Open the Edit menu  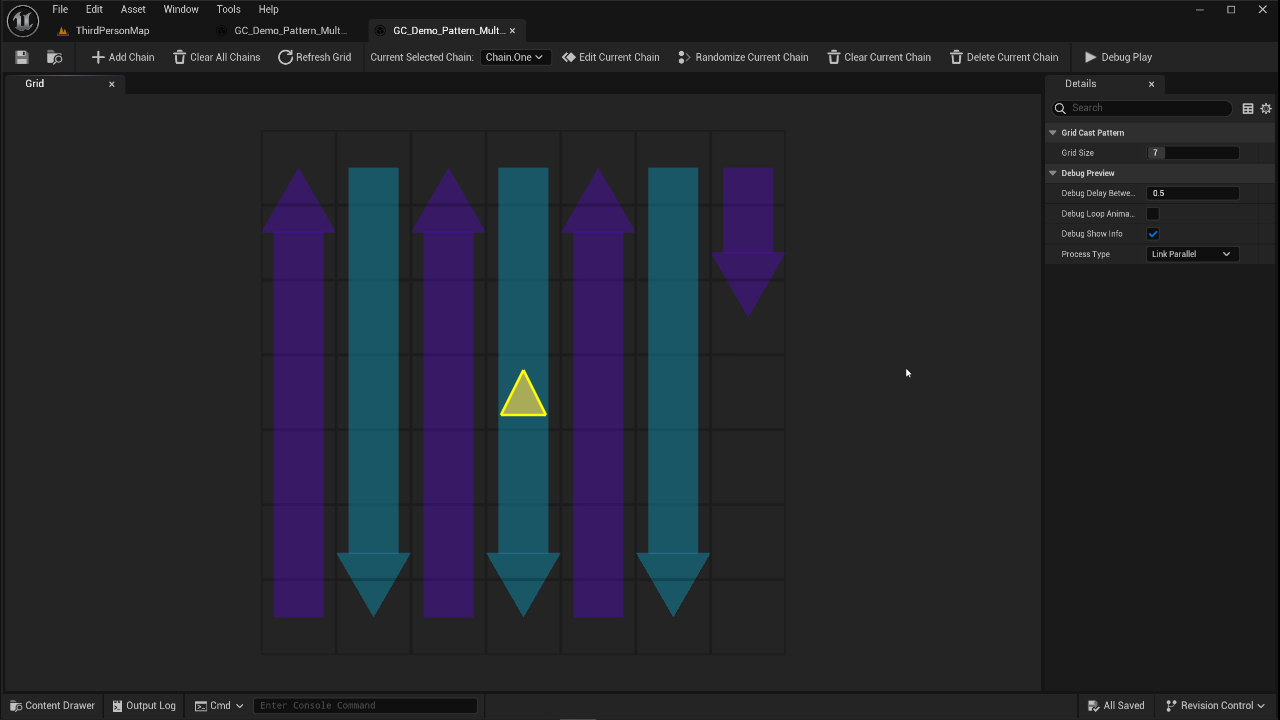pos(94,9)
